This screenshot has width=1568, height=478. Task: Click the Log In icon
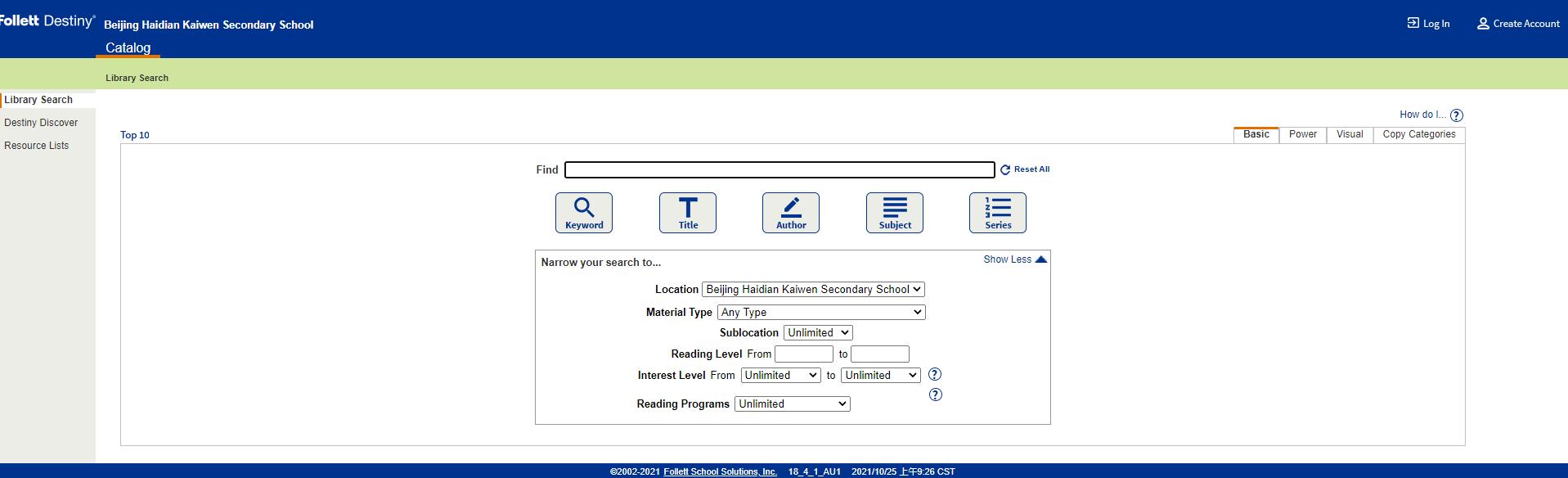1413,23
